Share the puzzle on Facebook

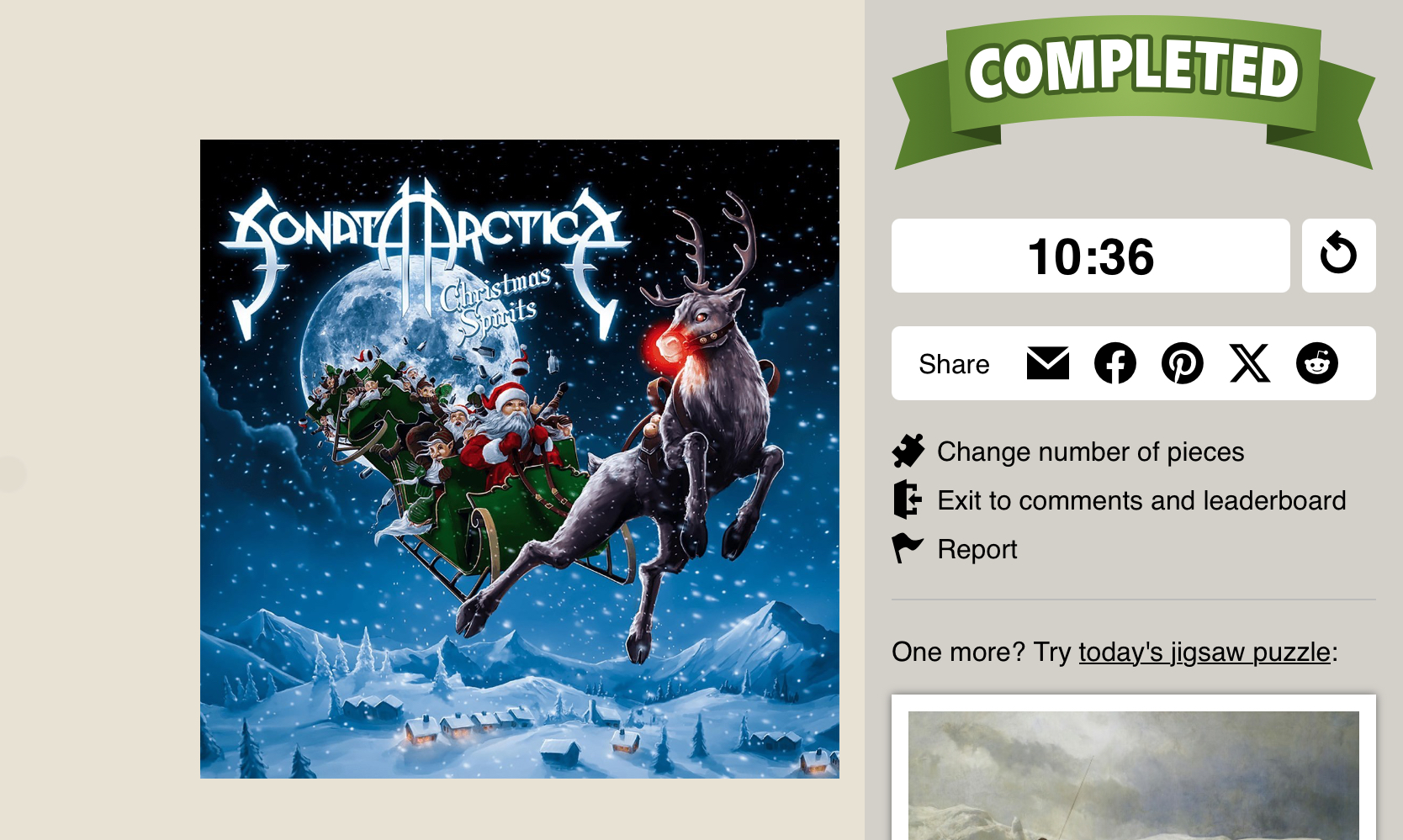[x=1115, y=363]
